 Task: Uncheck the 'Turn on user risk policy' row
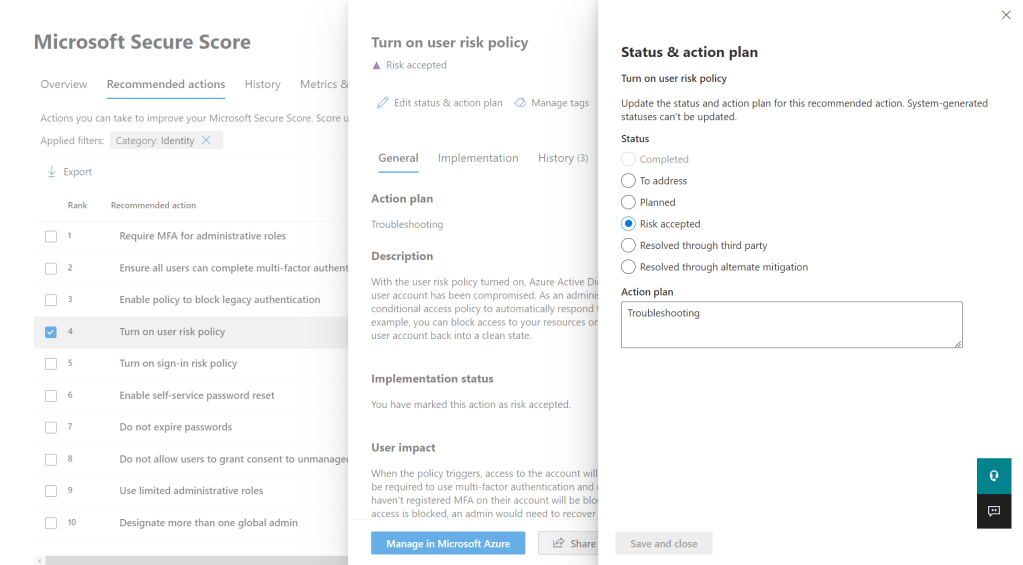click(x=51, y=332)
